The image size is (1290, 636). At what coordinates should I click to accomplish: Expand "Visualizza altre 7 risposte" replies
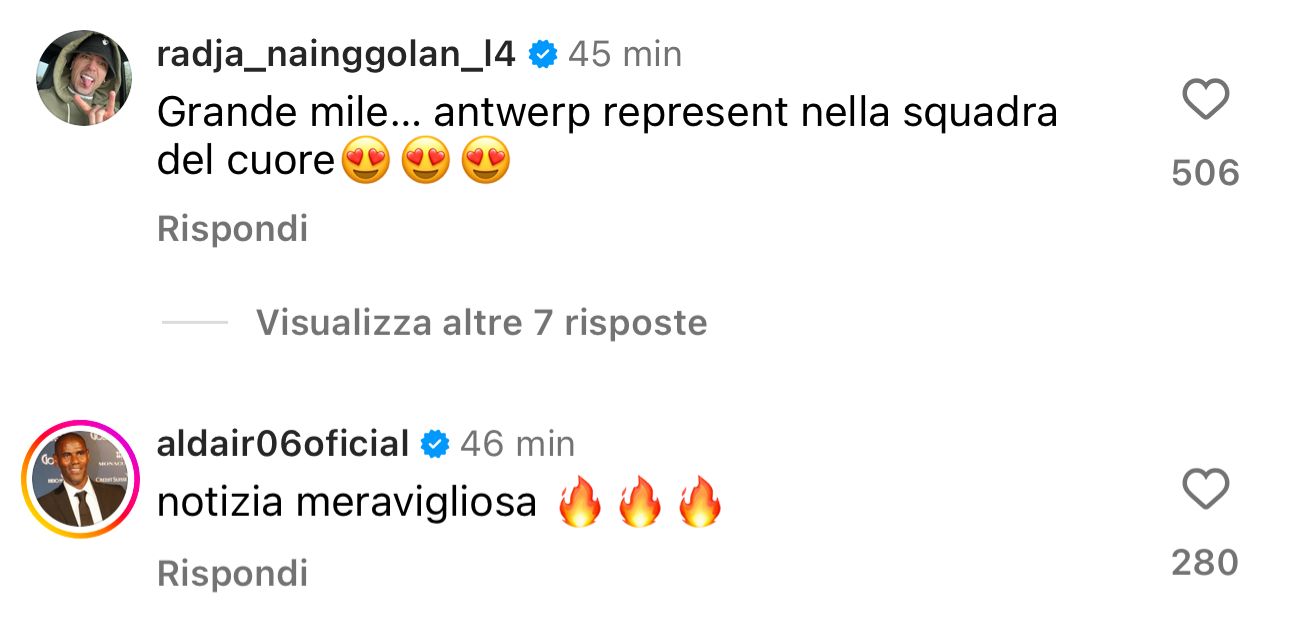[481, 323]
